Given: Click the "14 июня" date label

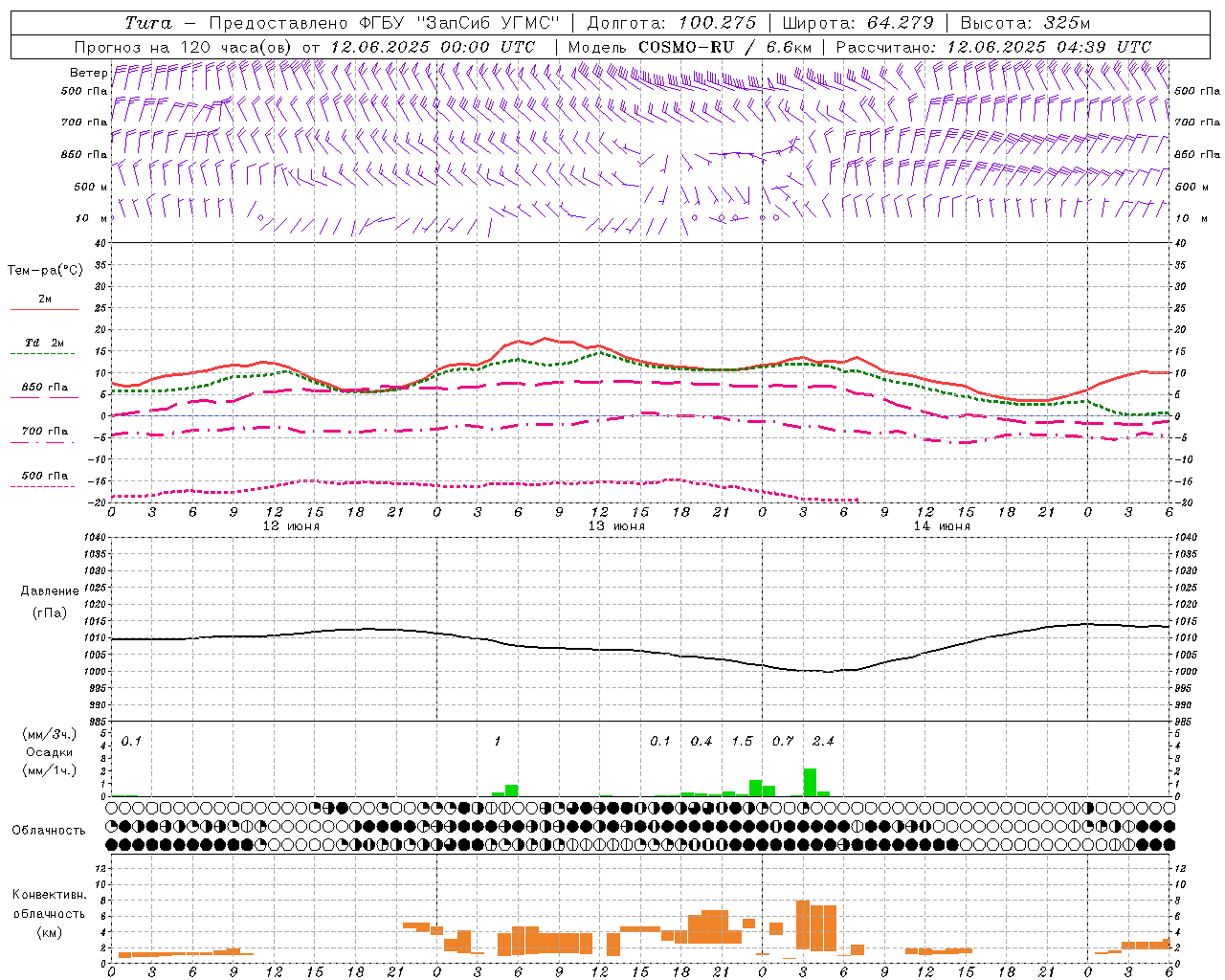Looking at the screenshot, I should [942, 526].
